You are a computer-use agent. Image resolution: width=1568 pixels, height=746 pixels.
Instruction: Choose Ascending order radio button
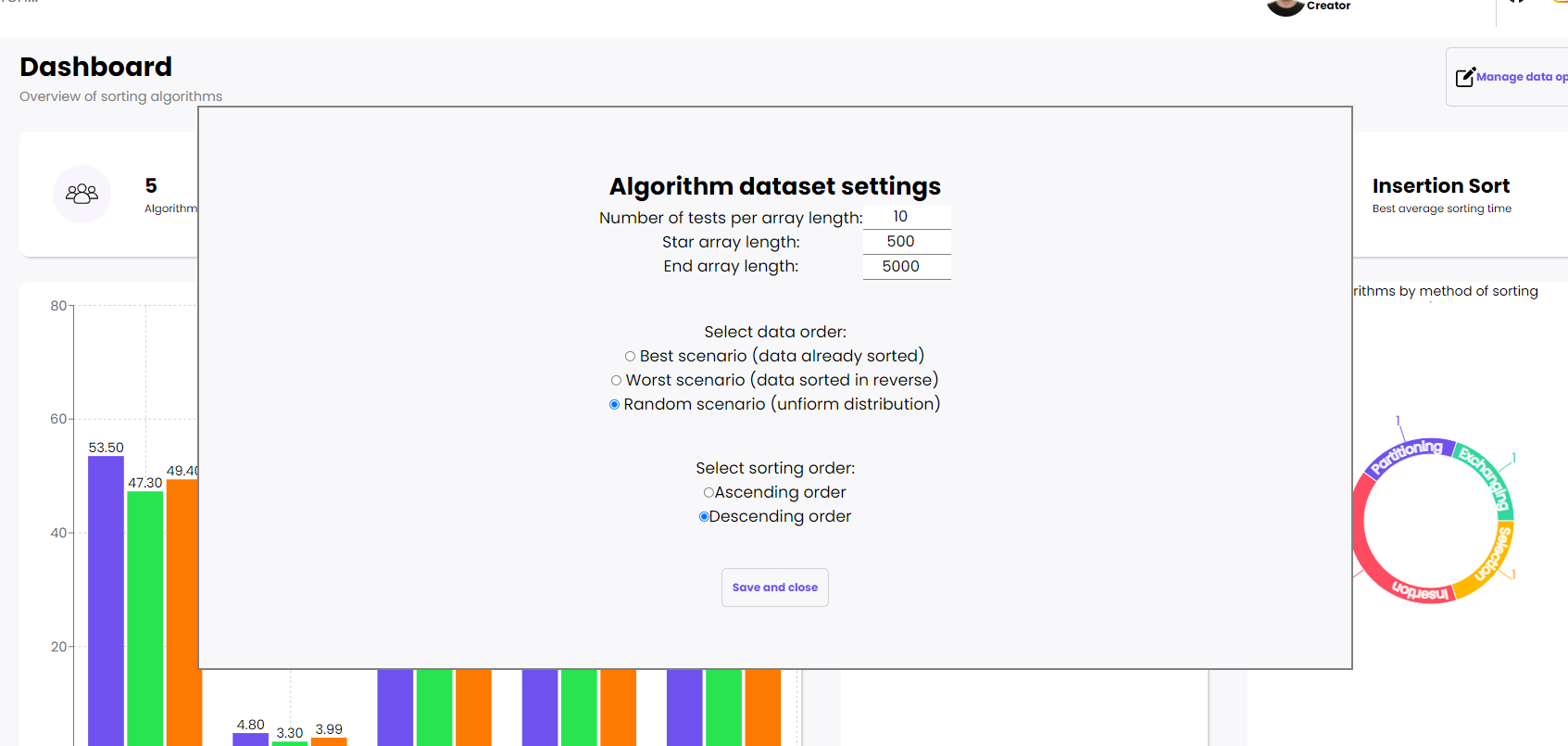pyautogui.click(x=709, y=492)
